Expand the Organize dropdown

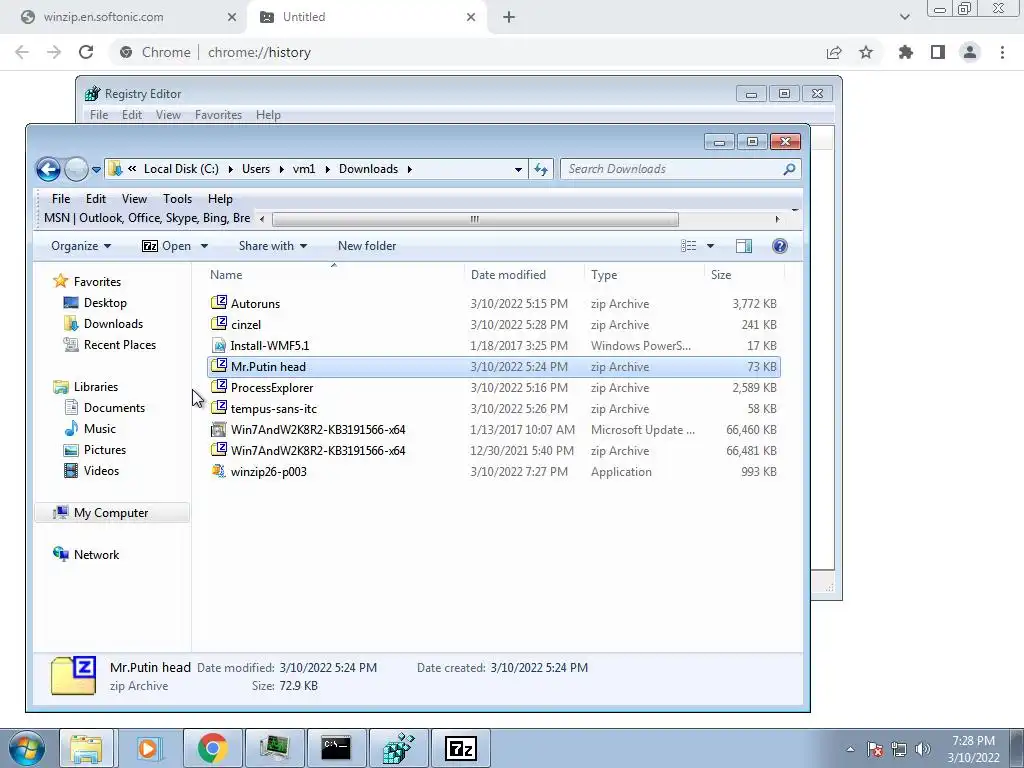click(x=82, y=246)
